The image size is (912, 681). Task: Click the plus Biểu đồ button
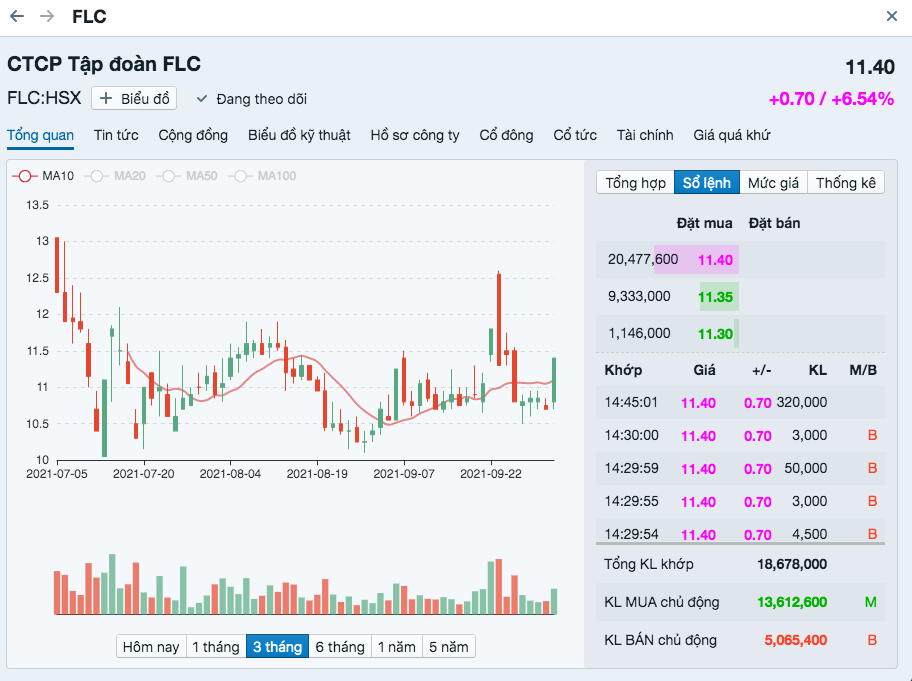(134, 99)
